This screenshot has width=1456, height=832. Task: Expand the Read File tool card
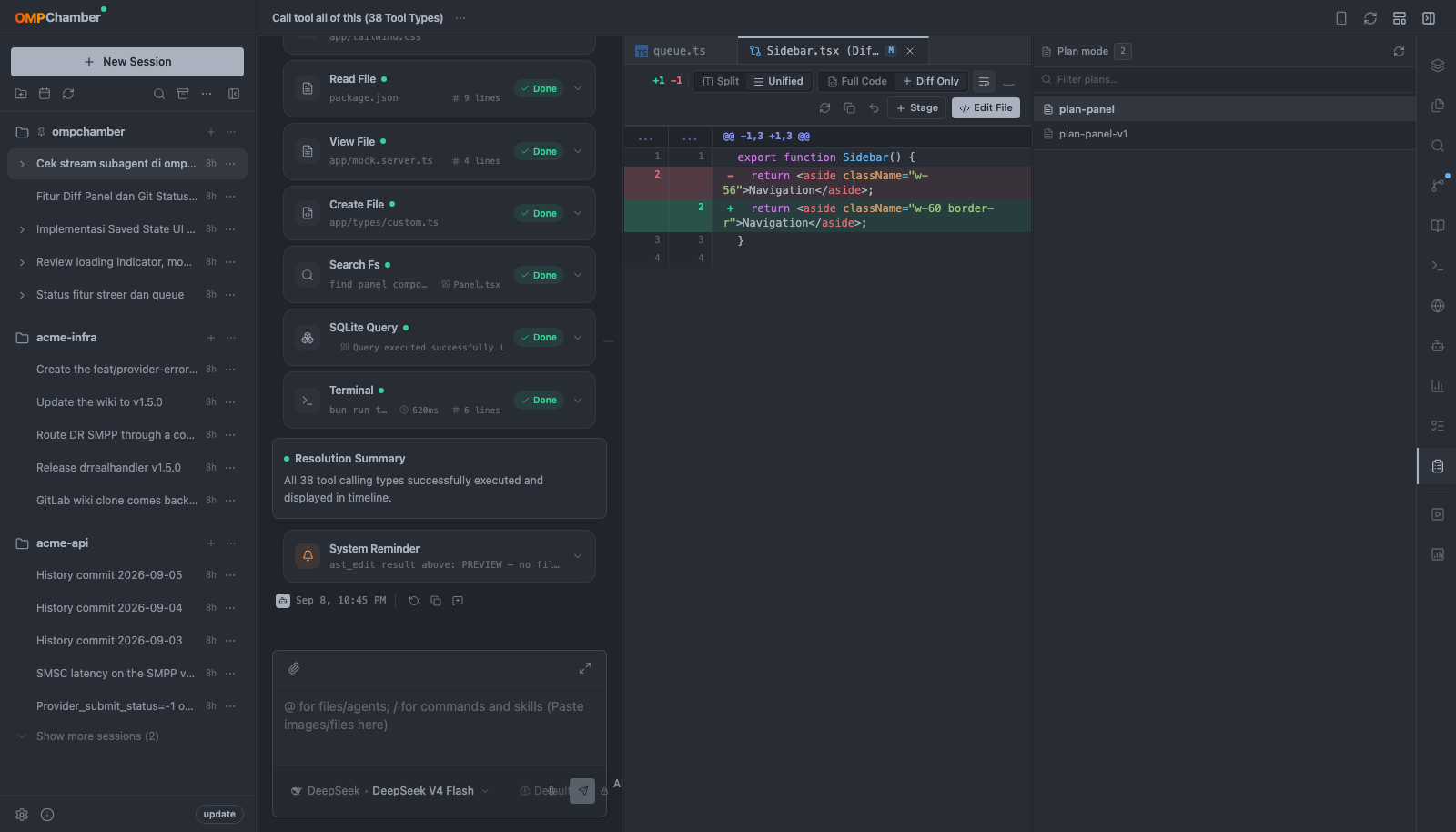(578, 88)
